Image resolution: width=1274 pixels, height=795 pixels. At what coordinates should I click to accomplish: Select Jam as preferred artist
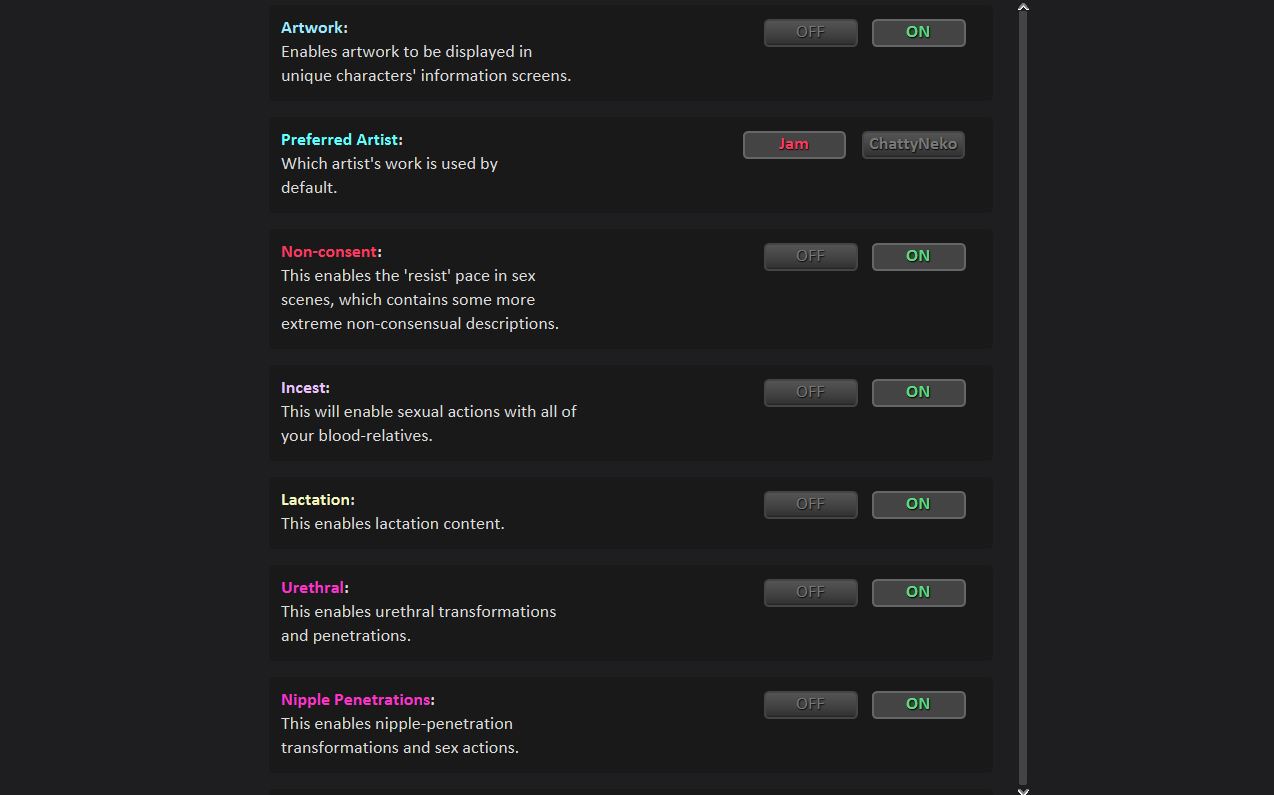click(x=794, y=144)
